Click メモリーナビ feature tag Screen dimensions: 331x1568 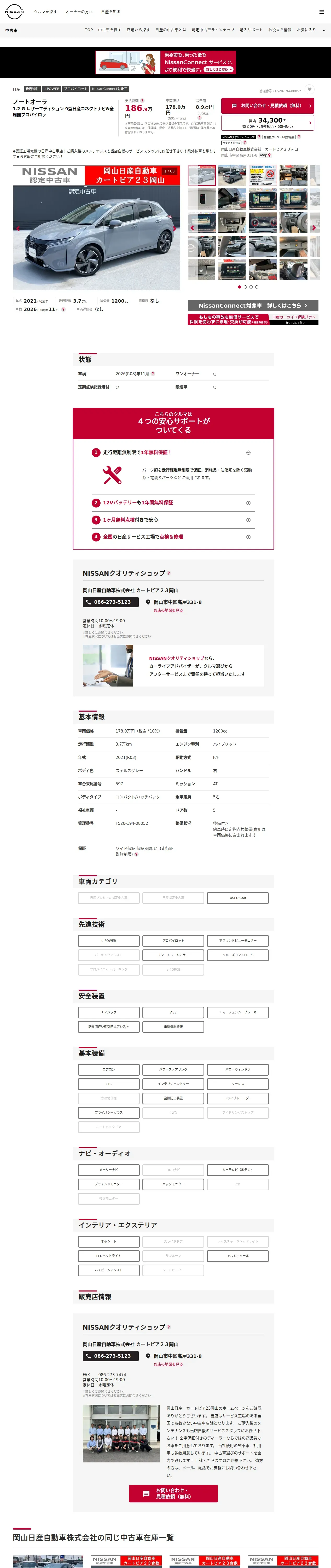pos(109,1170)
